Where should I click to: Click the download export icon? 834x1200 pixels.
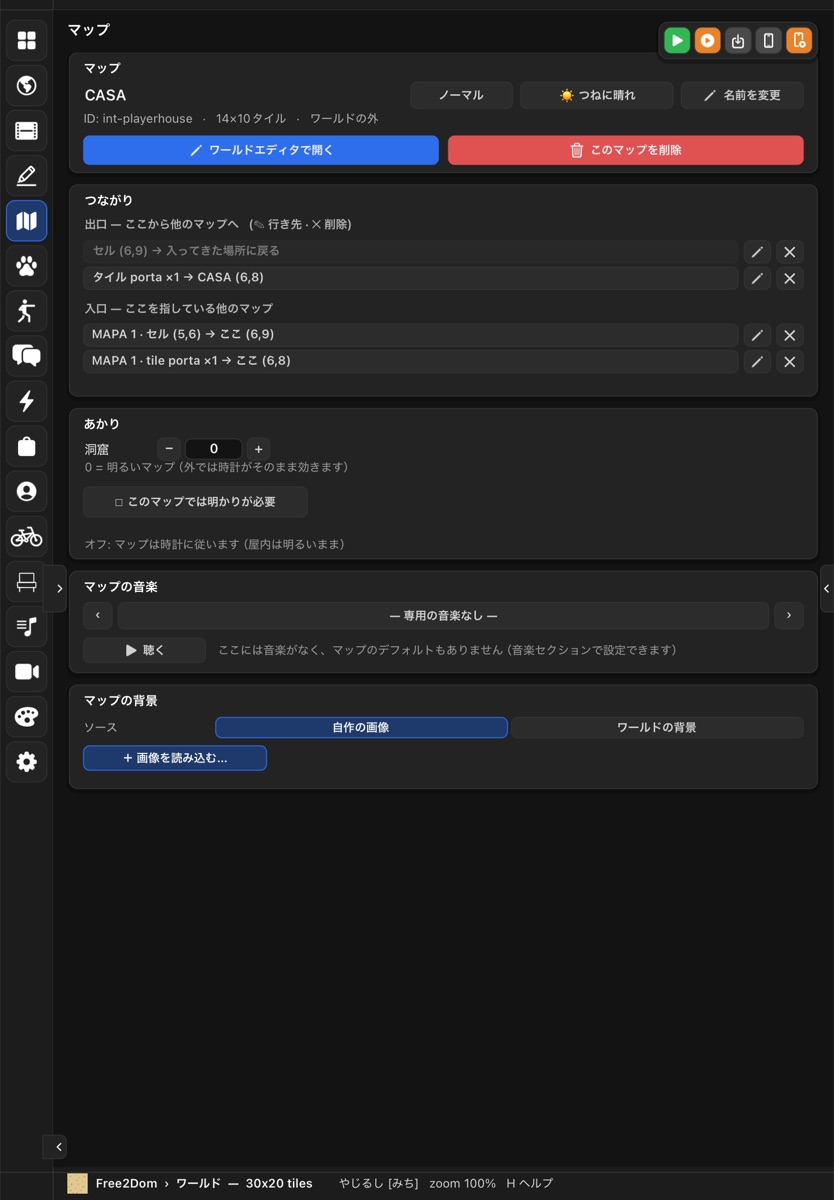coord(738,41)
